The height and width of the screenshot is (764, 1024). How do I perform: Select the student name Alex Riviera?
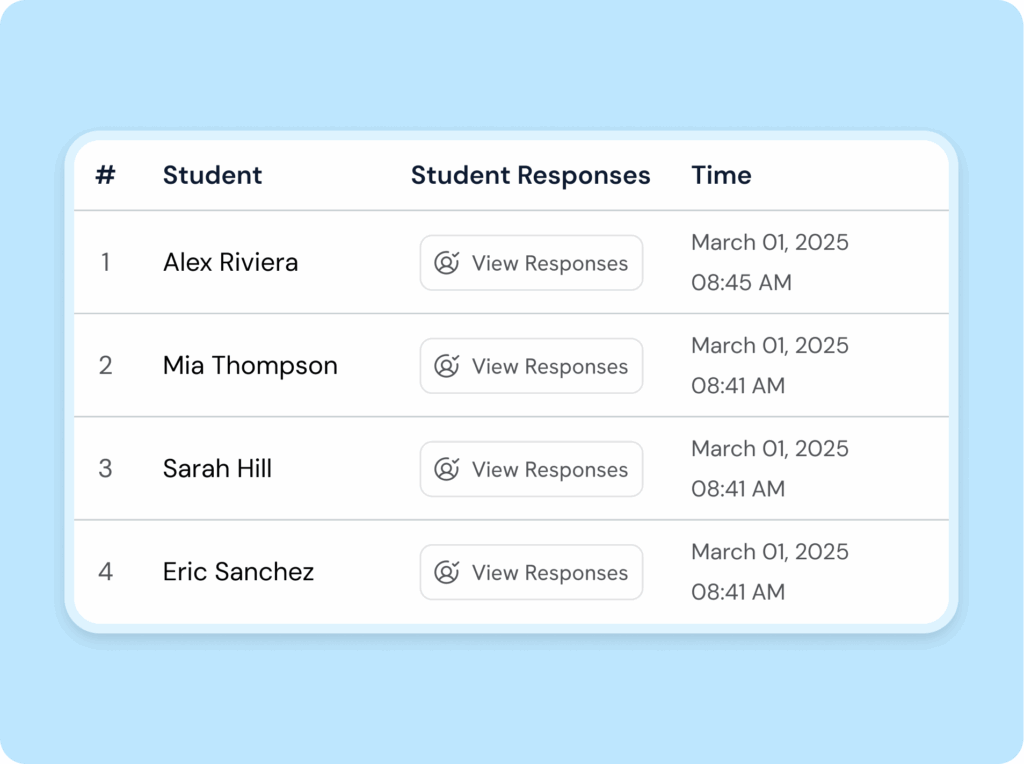point(230,263)
